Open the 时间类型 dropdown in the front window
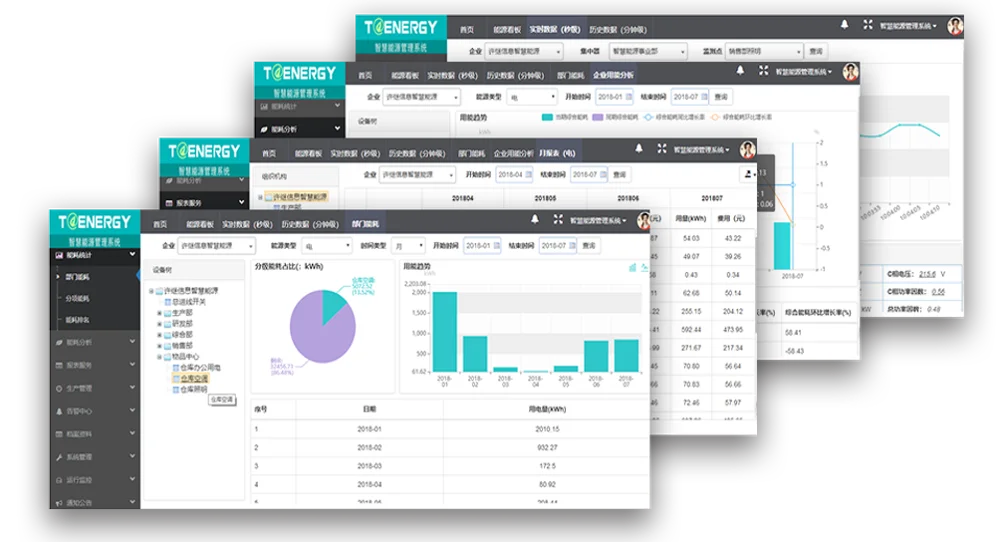 coord(409,245)
